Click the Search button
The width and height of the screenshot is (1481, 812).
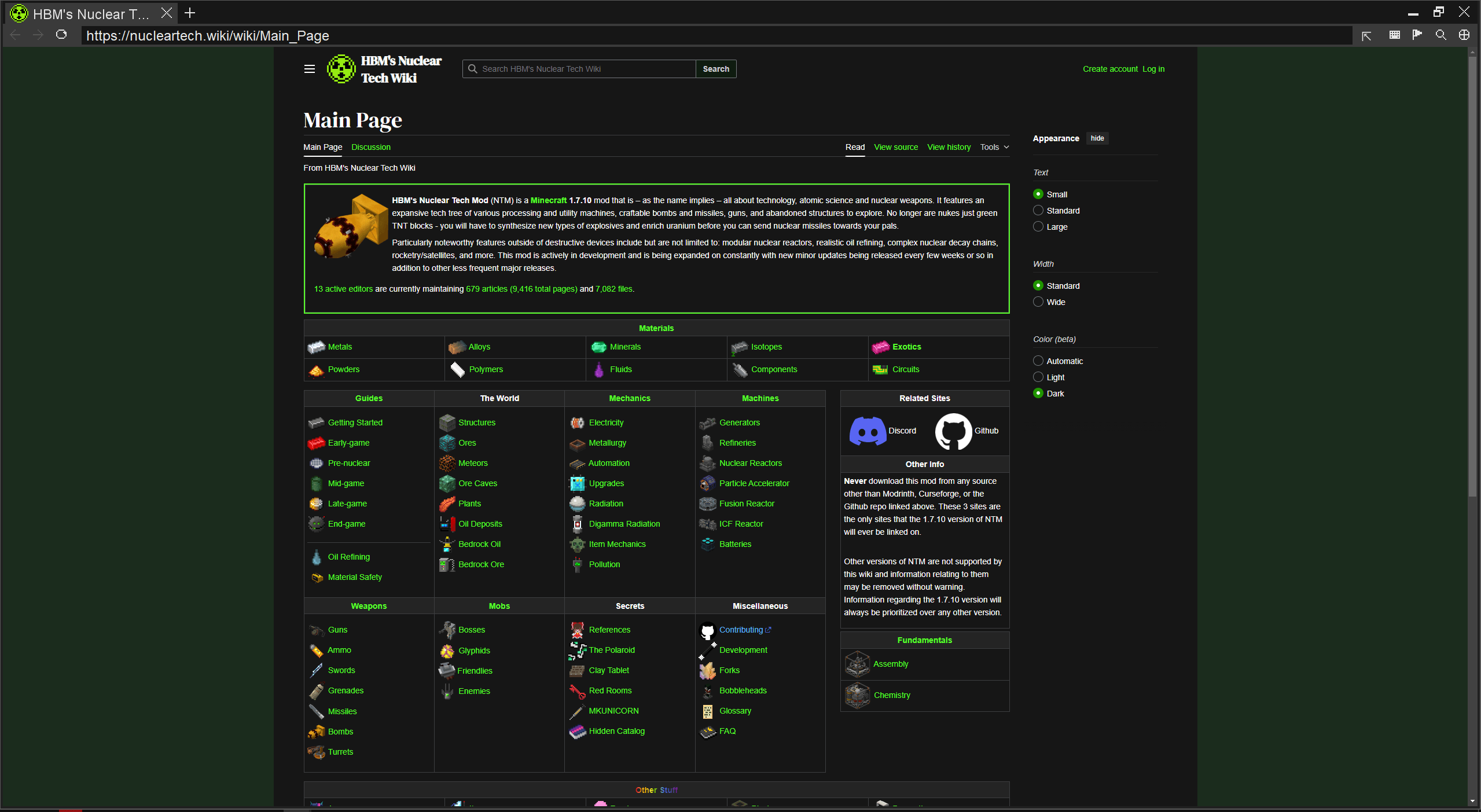click(716, 69)
